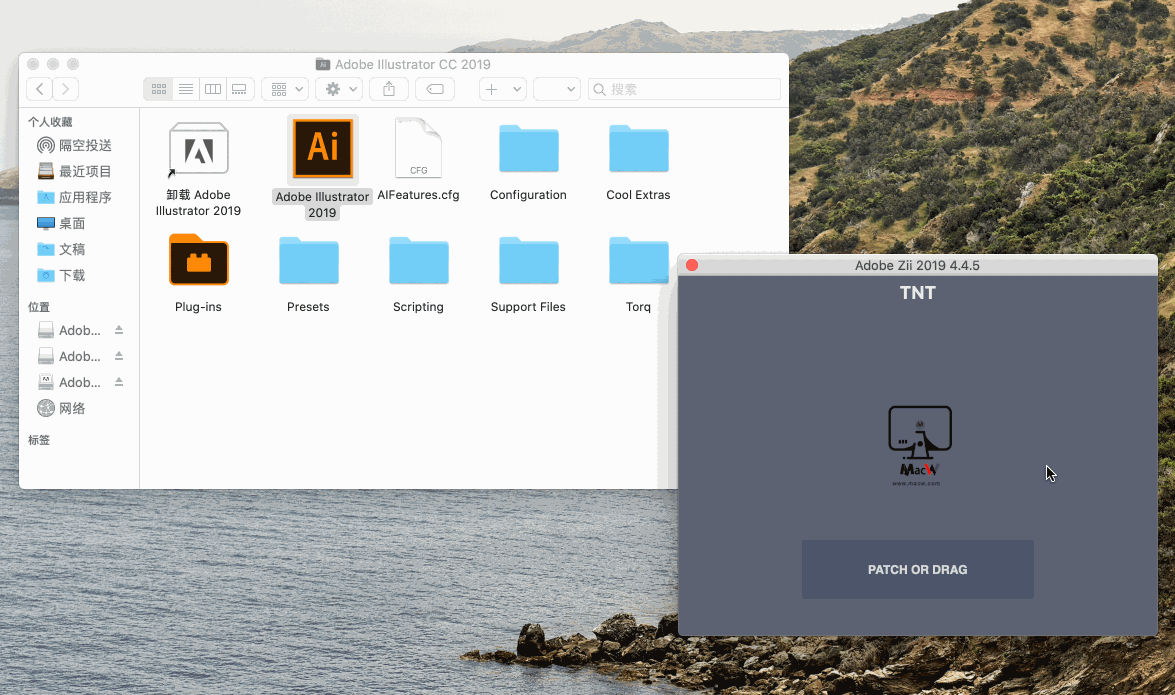Click inside the 搜索 search field
The height and width of the screenshot is (695, 1175).
click(x=684, y=89)
